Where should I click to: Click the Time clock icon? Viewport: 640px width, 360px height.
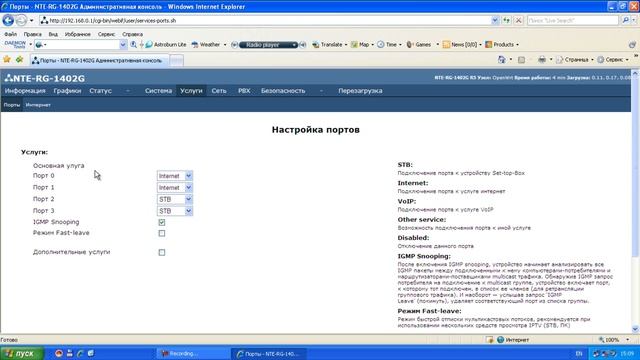pos(380,44)
